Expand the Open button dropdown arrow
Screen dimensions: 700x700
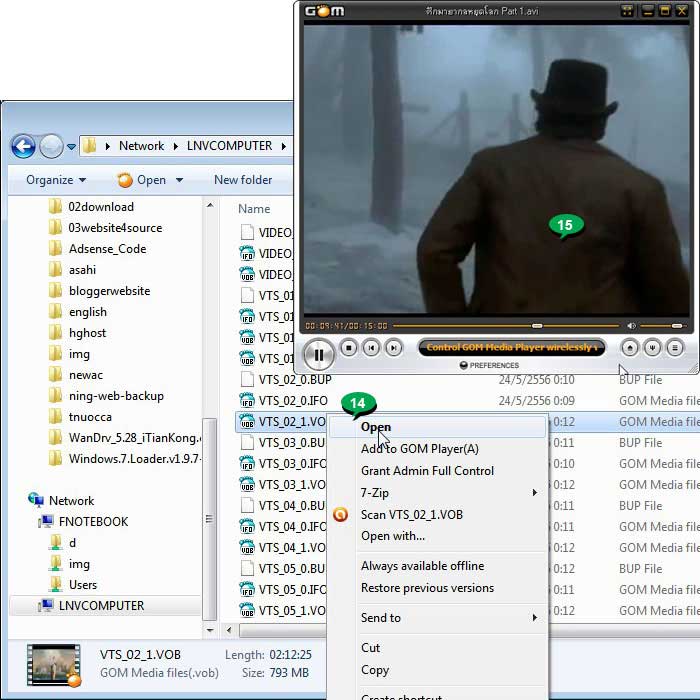click(179, 180)
